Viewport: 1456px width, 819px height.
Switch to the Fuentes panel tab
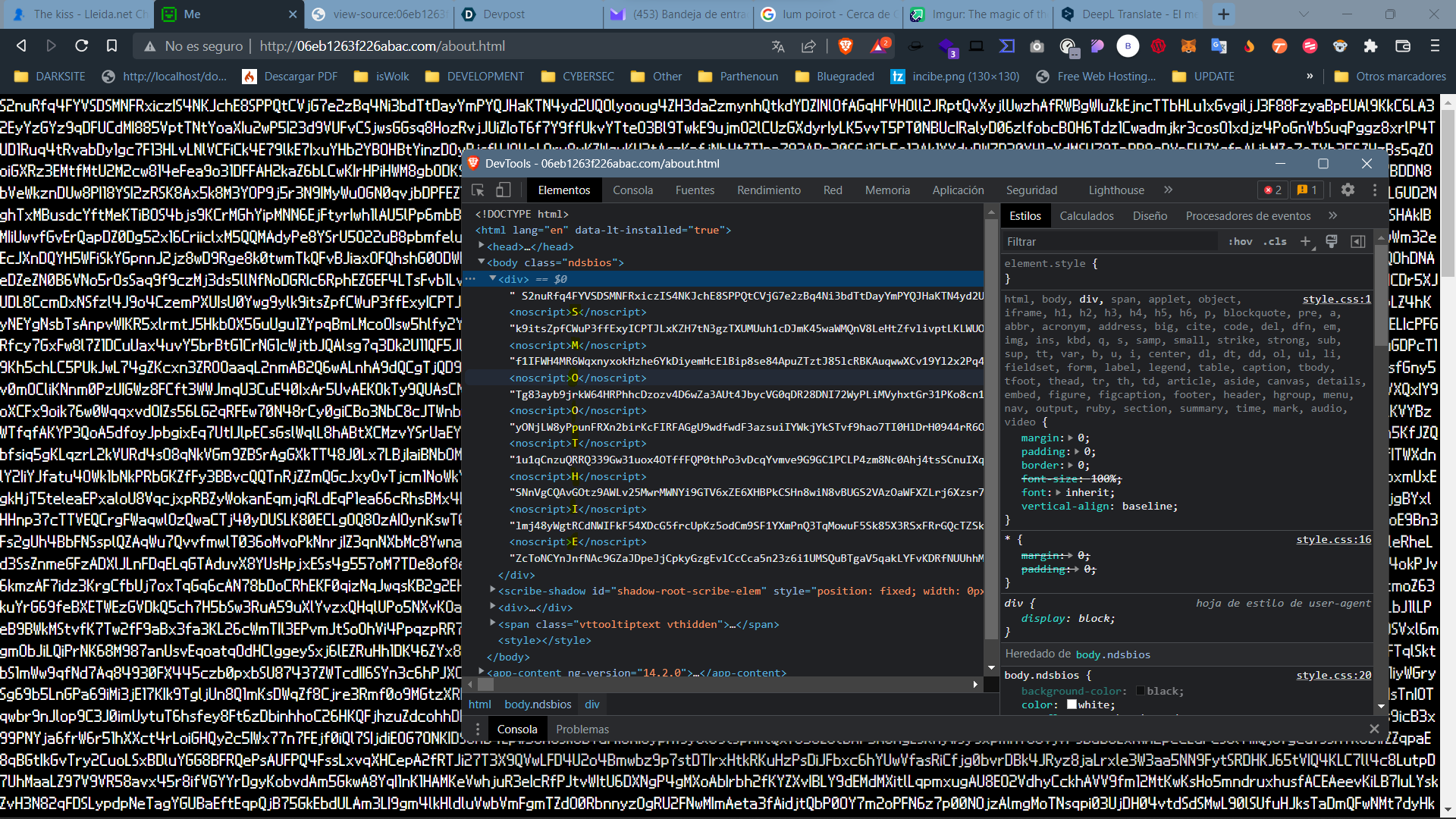[695, 190]
